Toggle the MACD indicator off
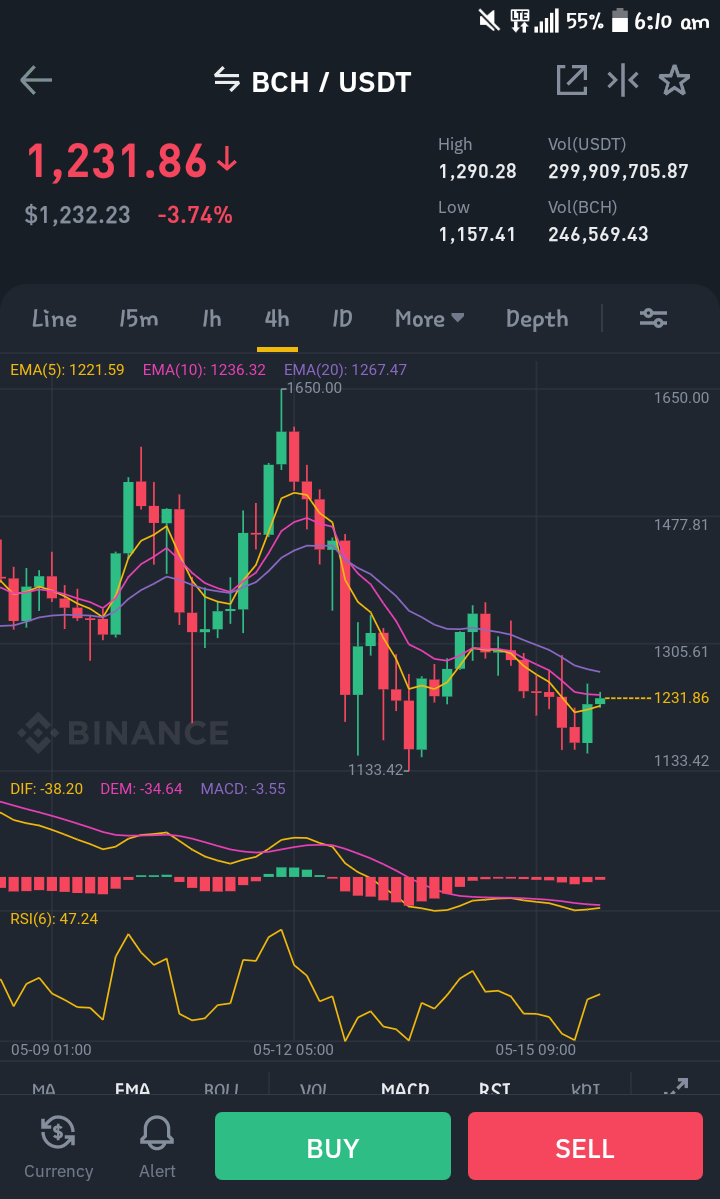 click(405, 1089)
